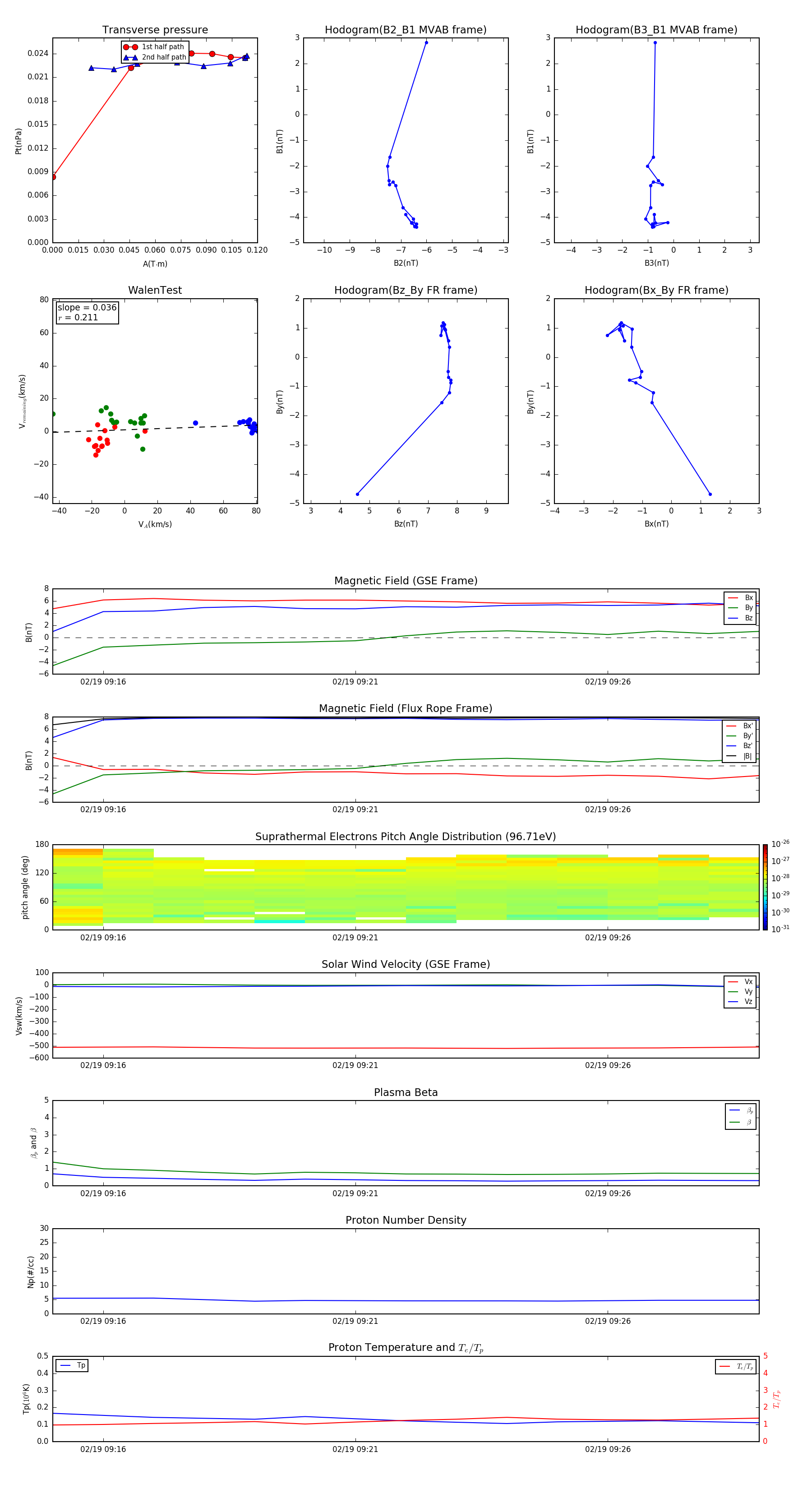
Task: Click the 'Magnetic Field (GSE Frame)' title
Action: tap(406, 581)
